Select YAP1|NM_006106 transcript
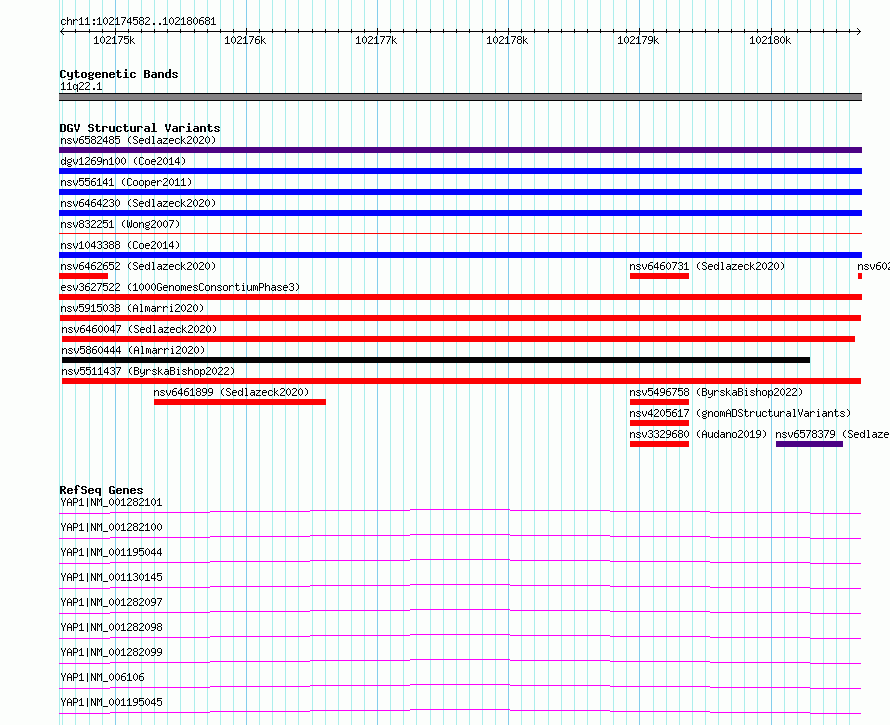 pos(102,677)
